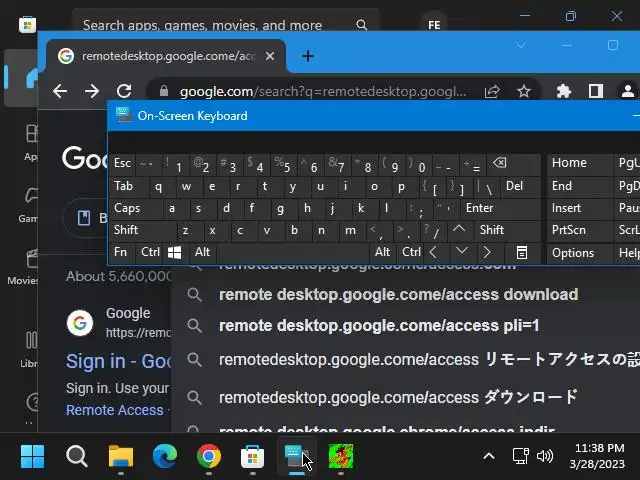
Task: Open File Explorer from taskbar
Action: click(121, 456)
